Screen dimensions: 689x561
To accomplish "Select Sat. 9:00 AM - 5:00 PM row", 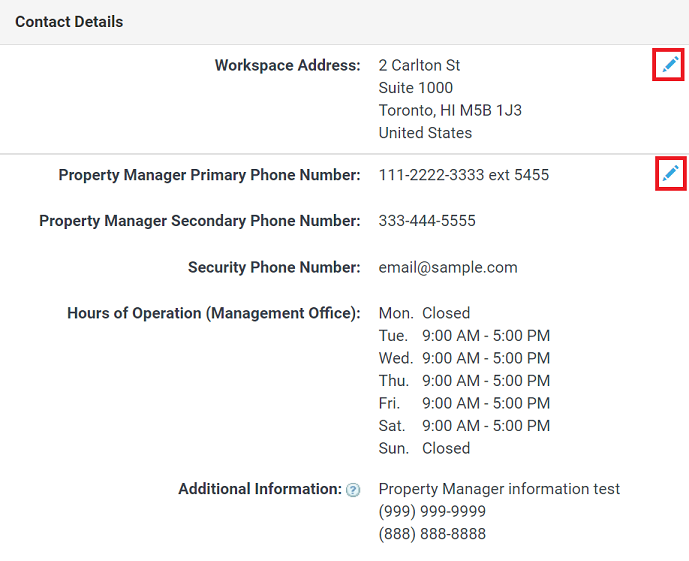I will [x=464, y=426].
